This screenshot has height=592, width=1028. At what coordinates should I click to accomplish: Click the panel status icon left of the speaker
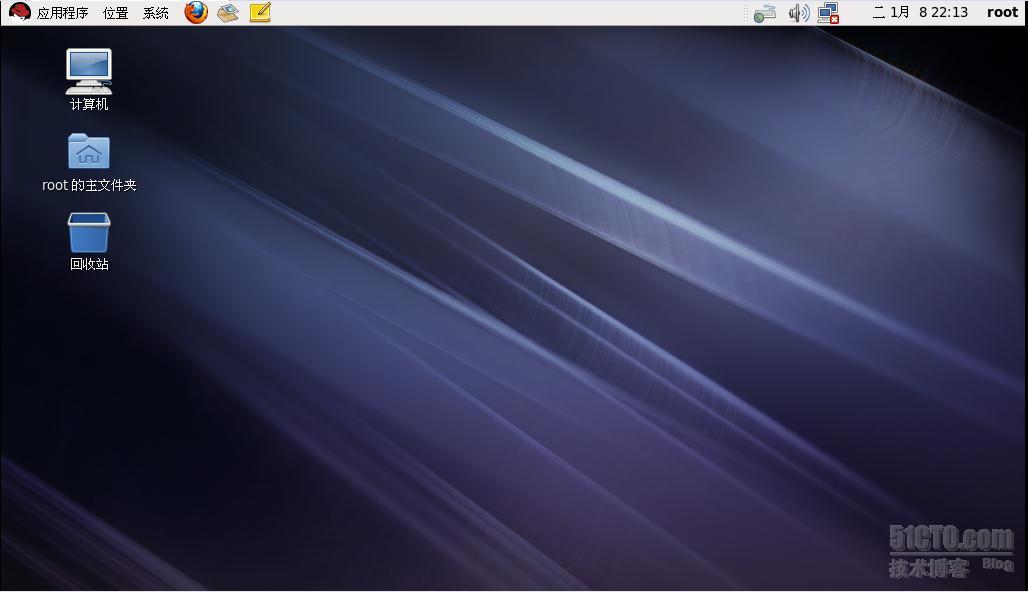(x=764, y=13)
